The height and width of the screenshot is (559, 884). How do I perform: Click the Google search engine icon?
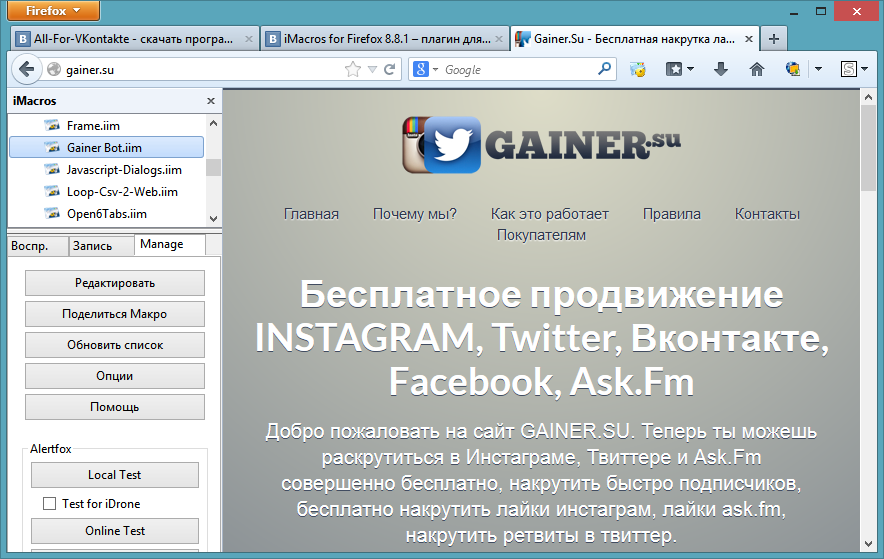421,69
